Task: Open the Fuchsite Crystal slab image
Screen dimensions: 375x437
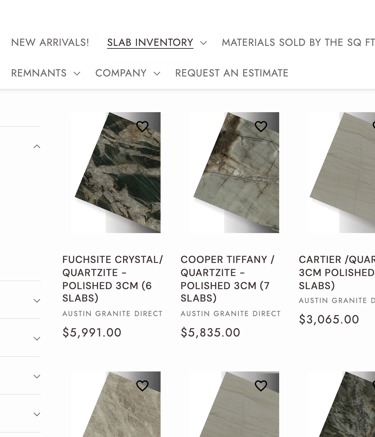Action: coord(116,172)
